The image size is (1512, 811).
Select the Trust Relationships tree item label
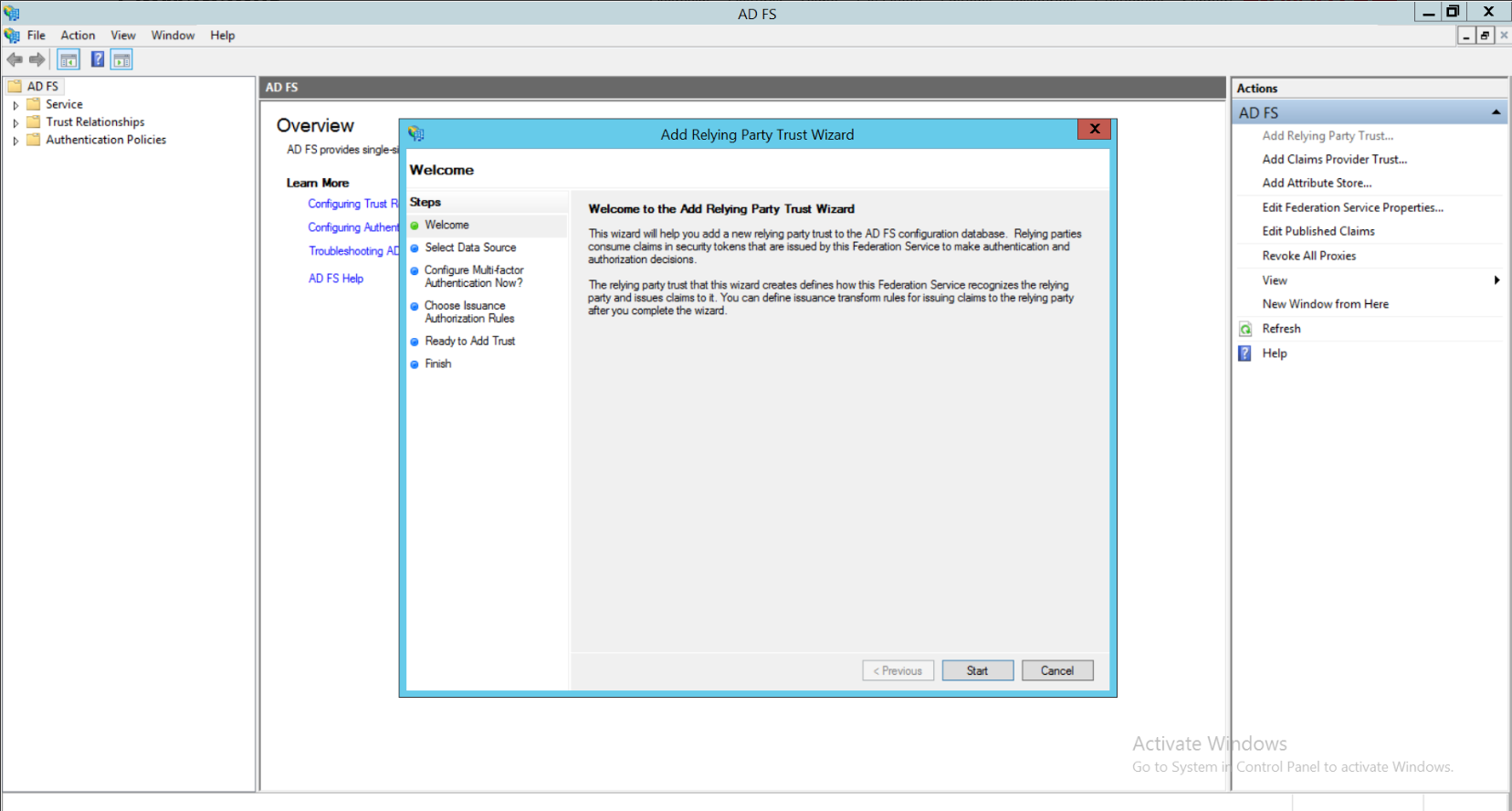point(95,122)
